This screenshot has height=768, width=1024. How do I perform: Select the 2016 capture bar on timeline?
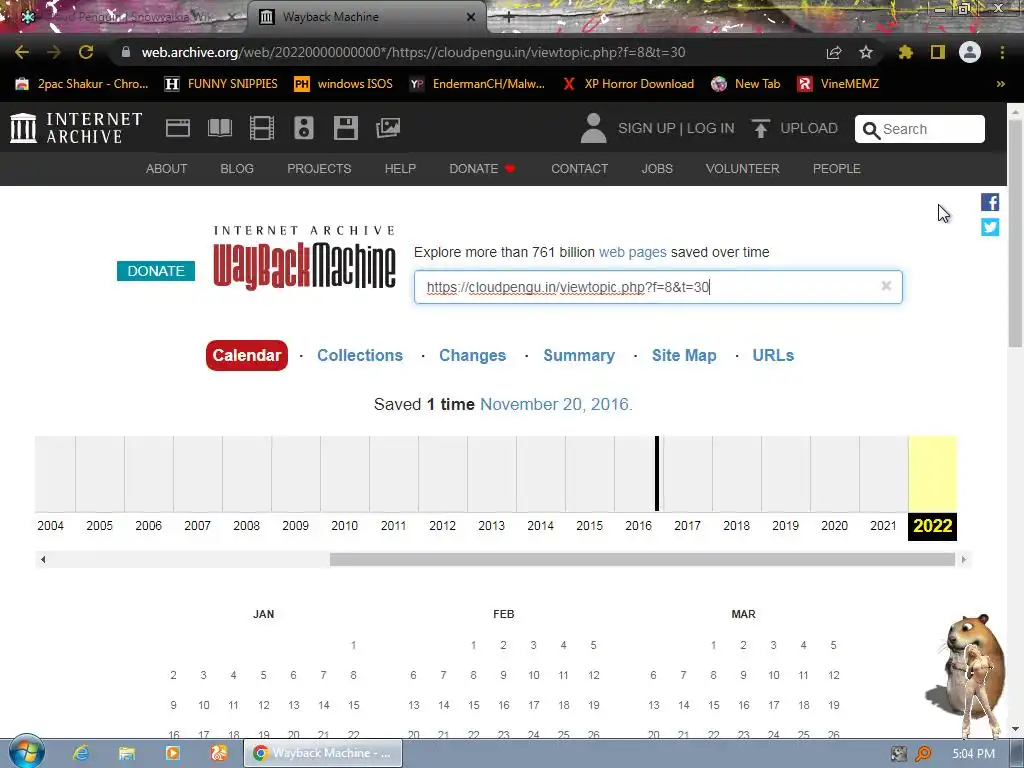tap(657, 473)
